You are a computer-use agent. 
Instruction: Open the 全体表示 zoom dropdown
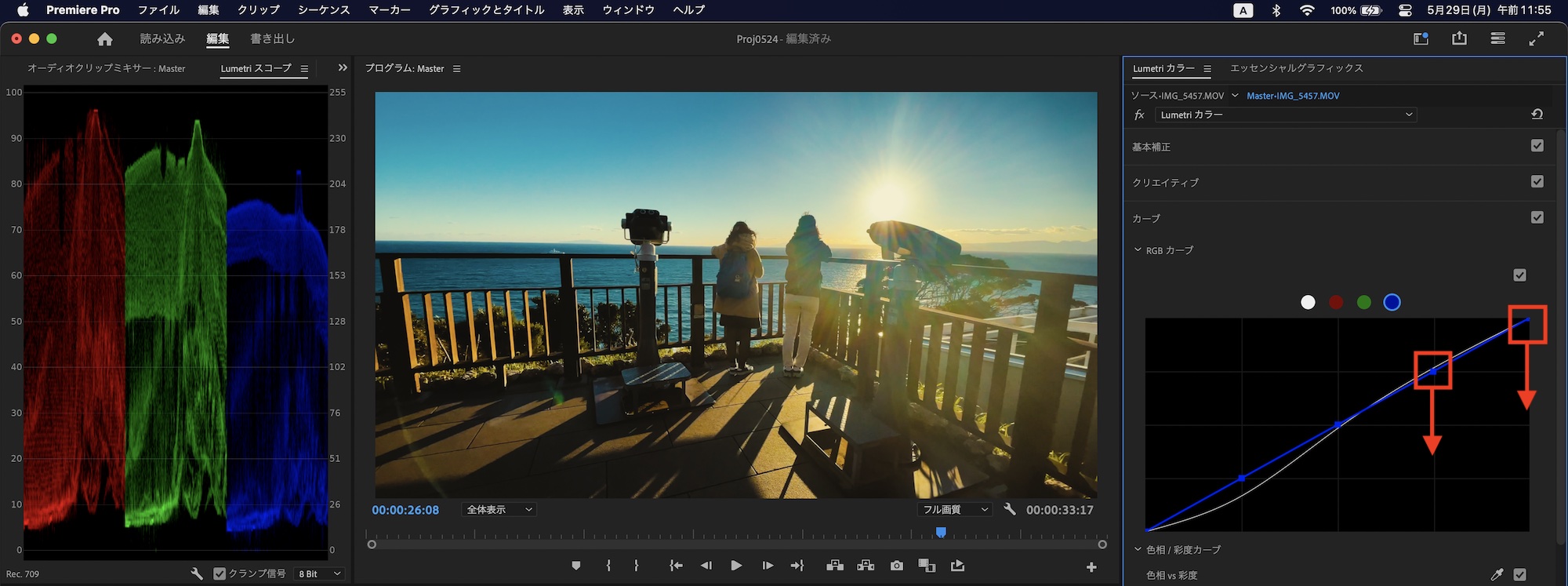[x=499, y=510]
